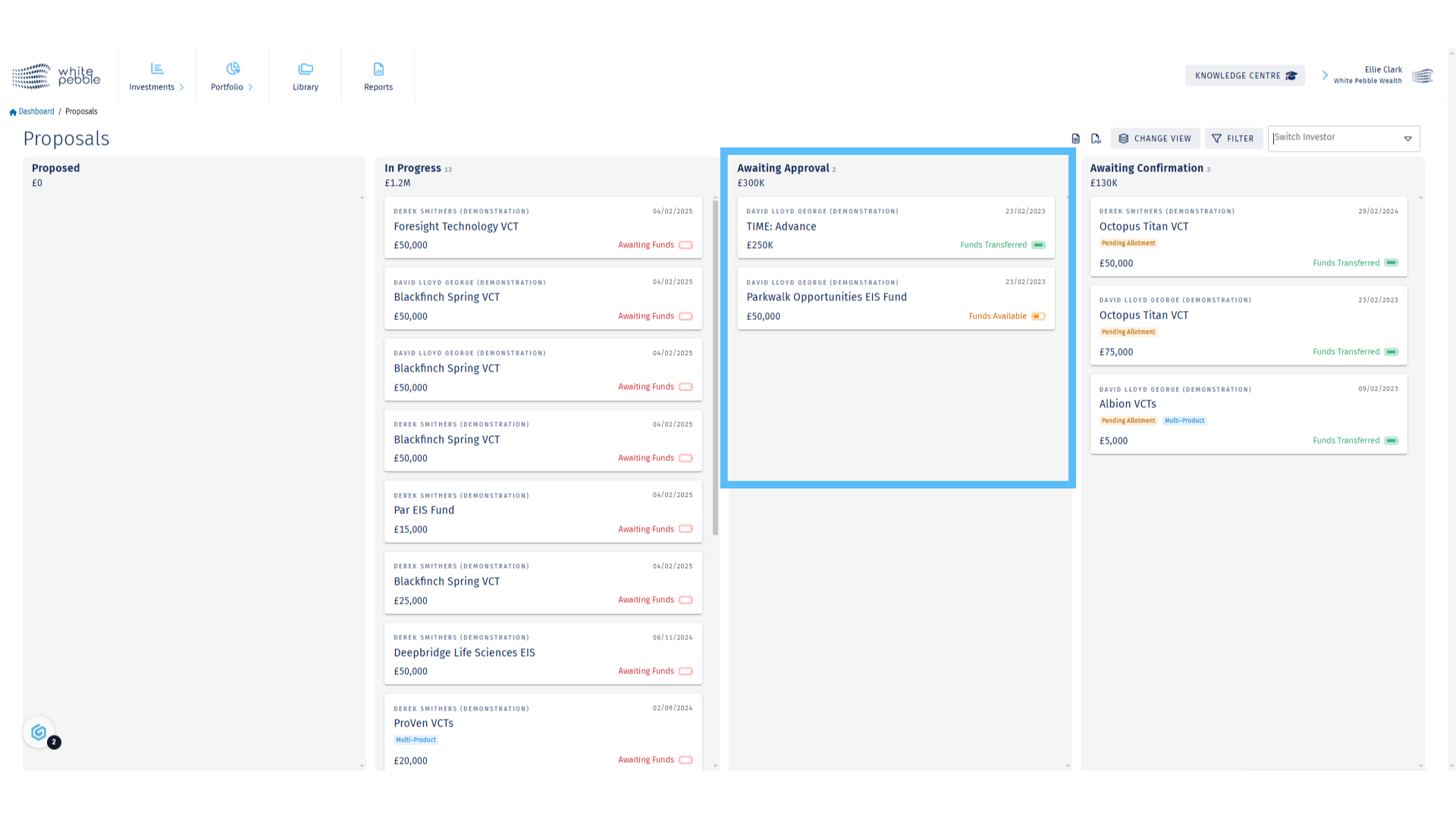Open the Portfolio section icon
The height and width of the screenshot is (819, 1456).
(x=233, y=68)
